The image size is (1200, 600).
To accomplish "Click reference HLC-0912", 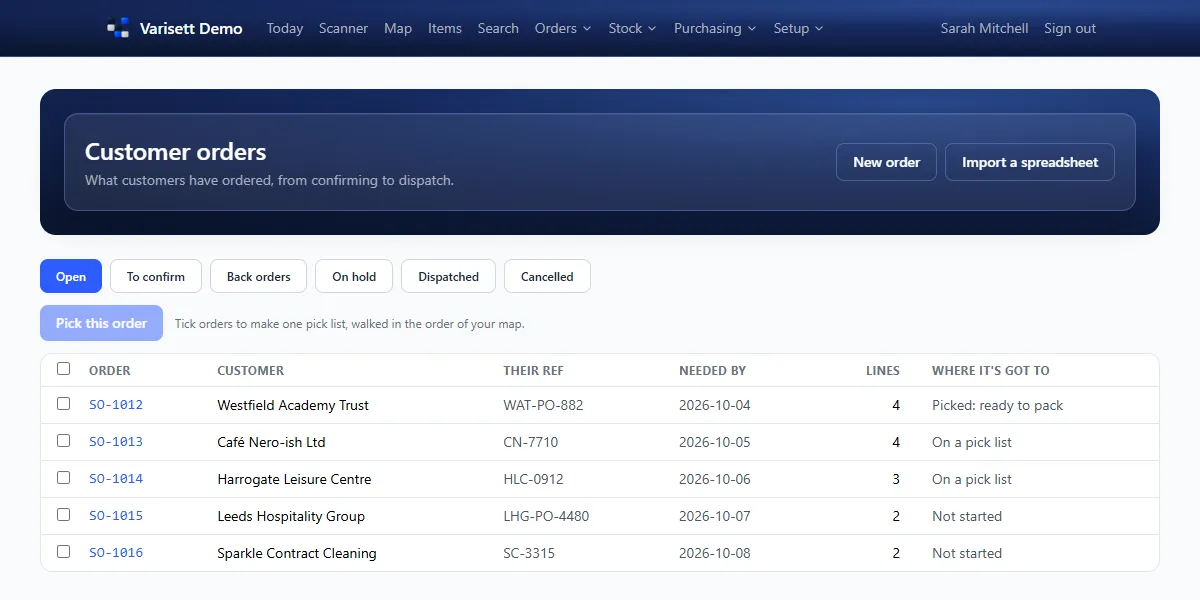I will pyautogui.click(x=533, y=479).
